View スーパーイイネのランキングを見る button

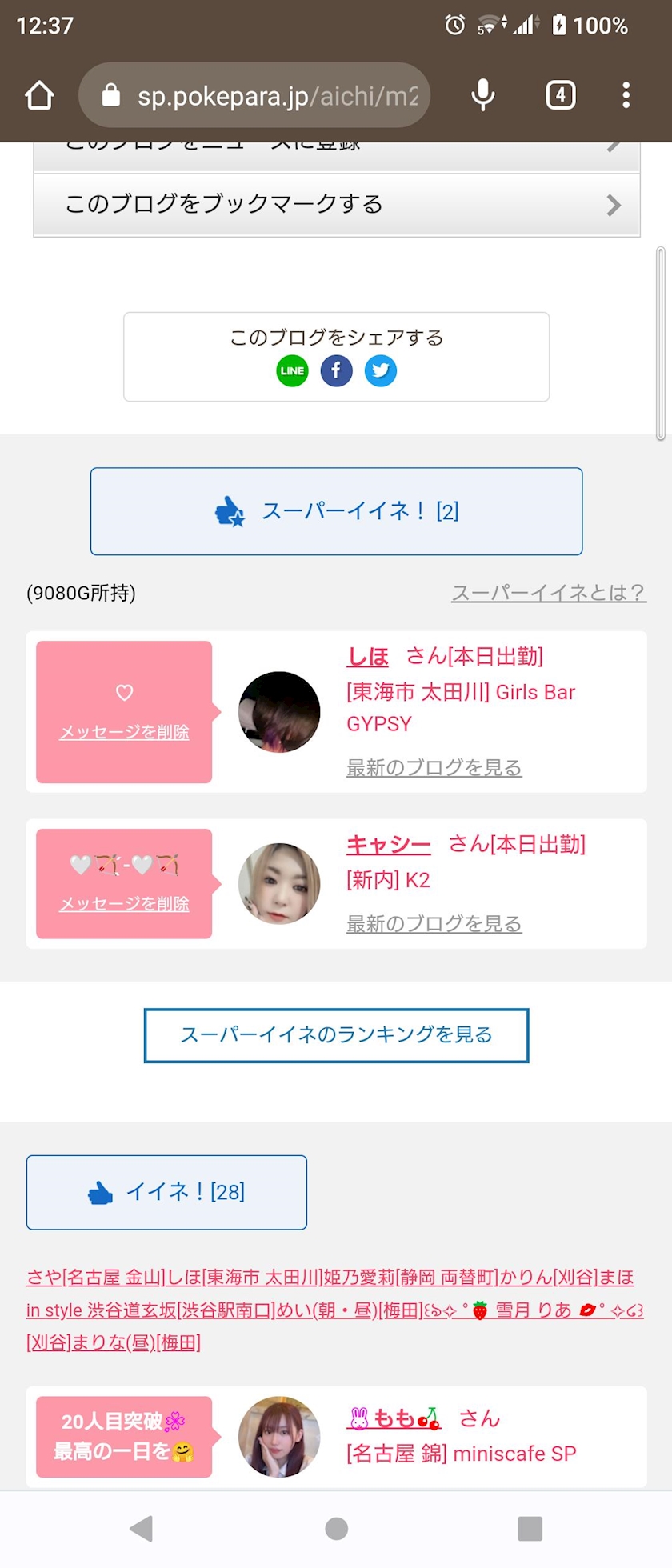[x=336, y=1035]
